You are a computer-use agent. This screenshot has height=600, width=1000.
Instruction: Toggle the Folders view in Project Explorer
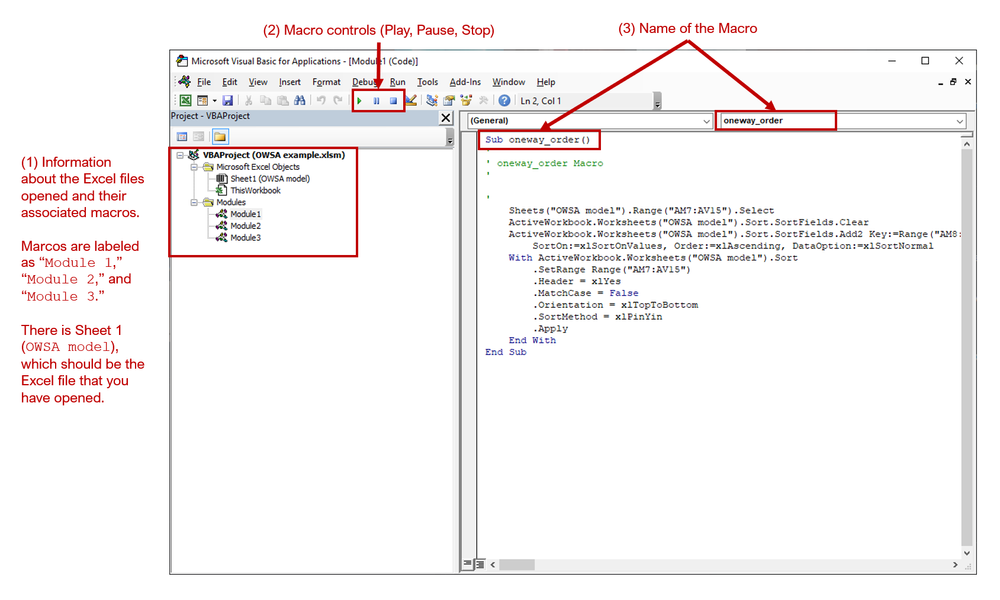222,135
